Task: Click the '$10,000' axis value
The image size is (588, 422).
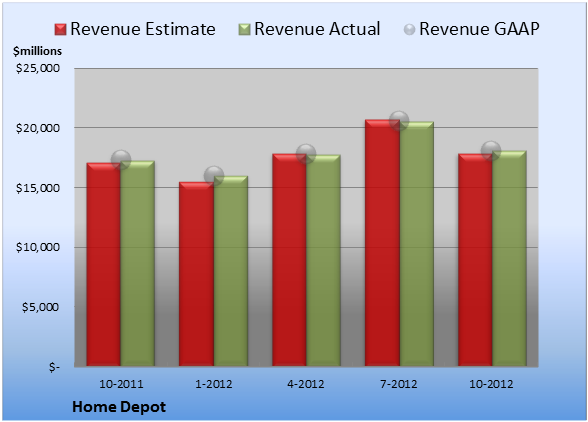Action: pos(38,247)
